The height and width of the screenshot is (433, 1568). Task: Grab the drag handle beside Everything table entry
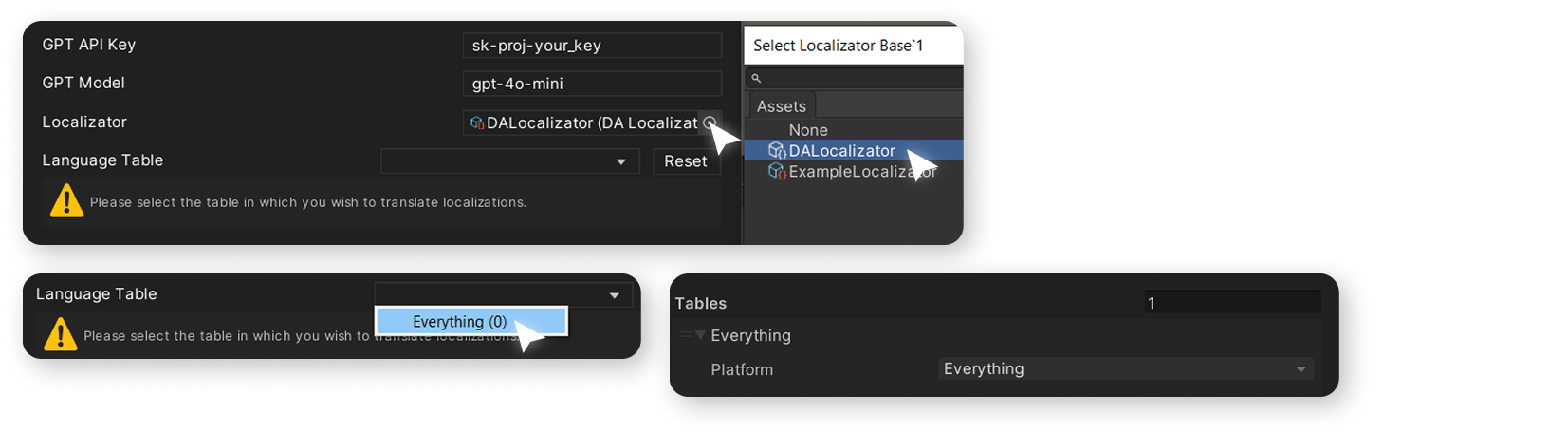(x=685, y=335)
